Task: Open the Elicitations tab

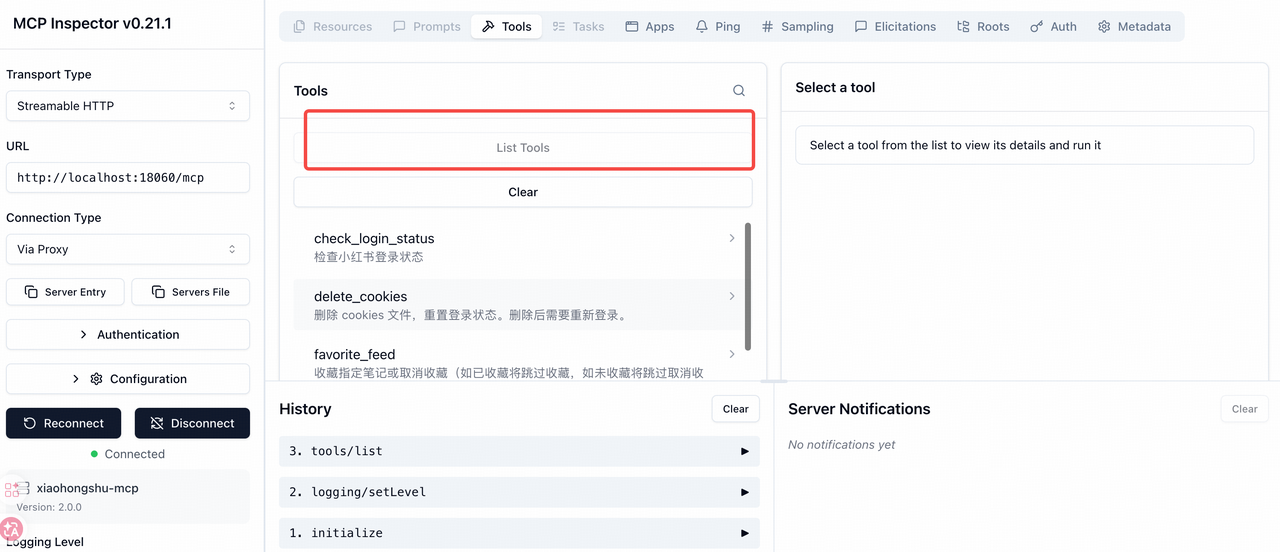Action: 895,27
